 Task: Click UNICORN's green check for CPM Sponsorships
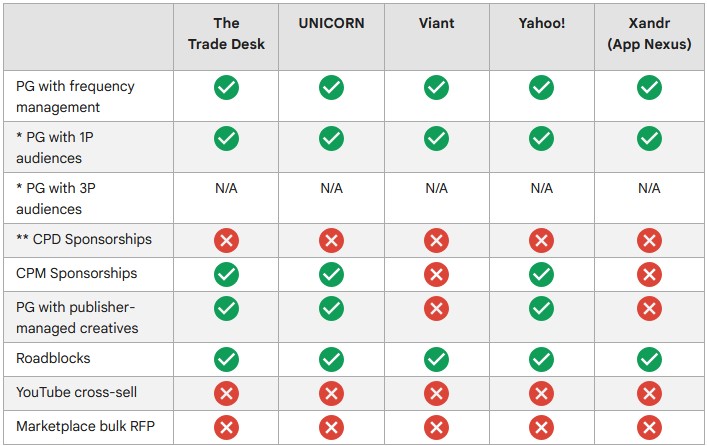[x=331, y=274]
